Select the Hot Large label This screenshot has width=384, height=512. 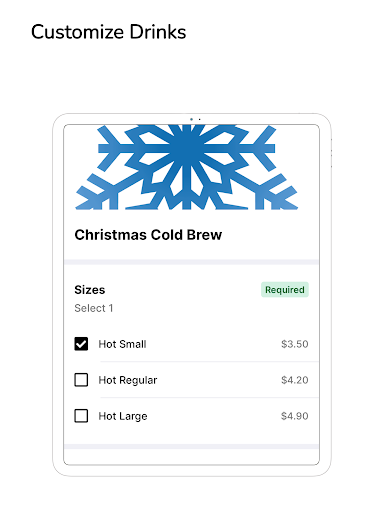point(123,416)
